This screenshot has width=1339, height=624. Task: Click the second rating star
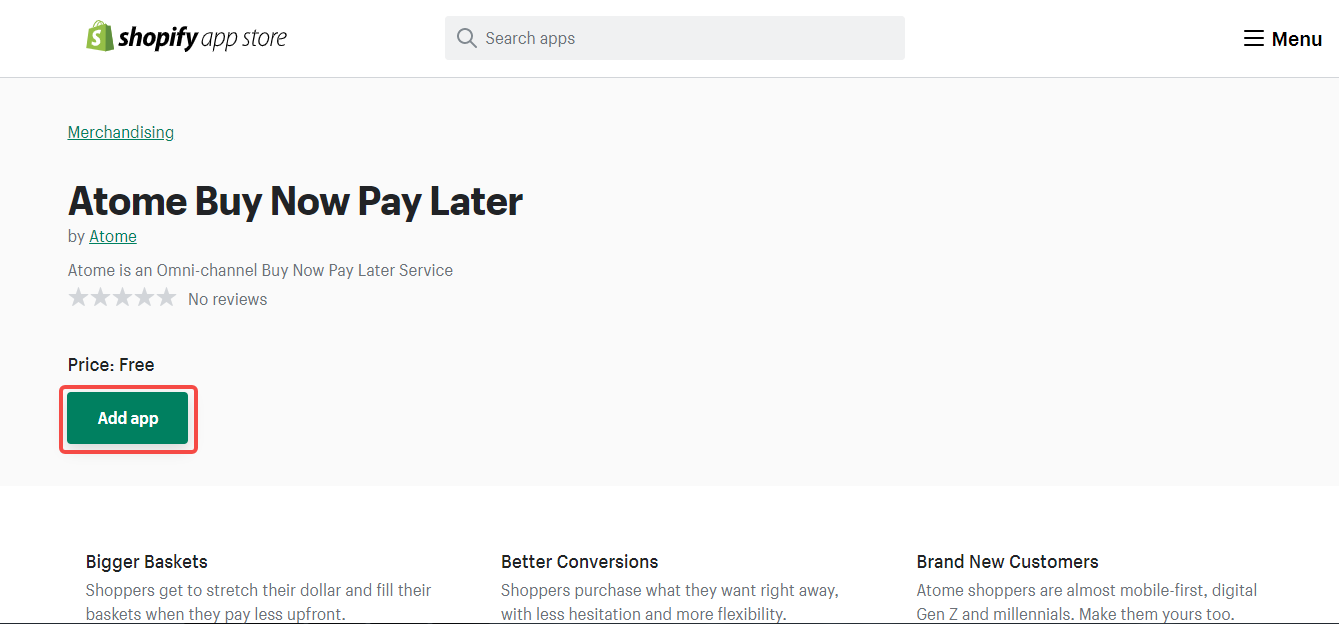point(100,297)
